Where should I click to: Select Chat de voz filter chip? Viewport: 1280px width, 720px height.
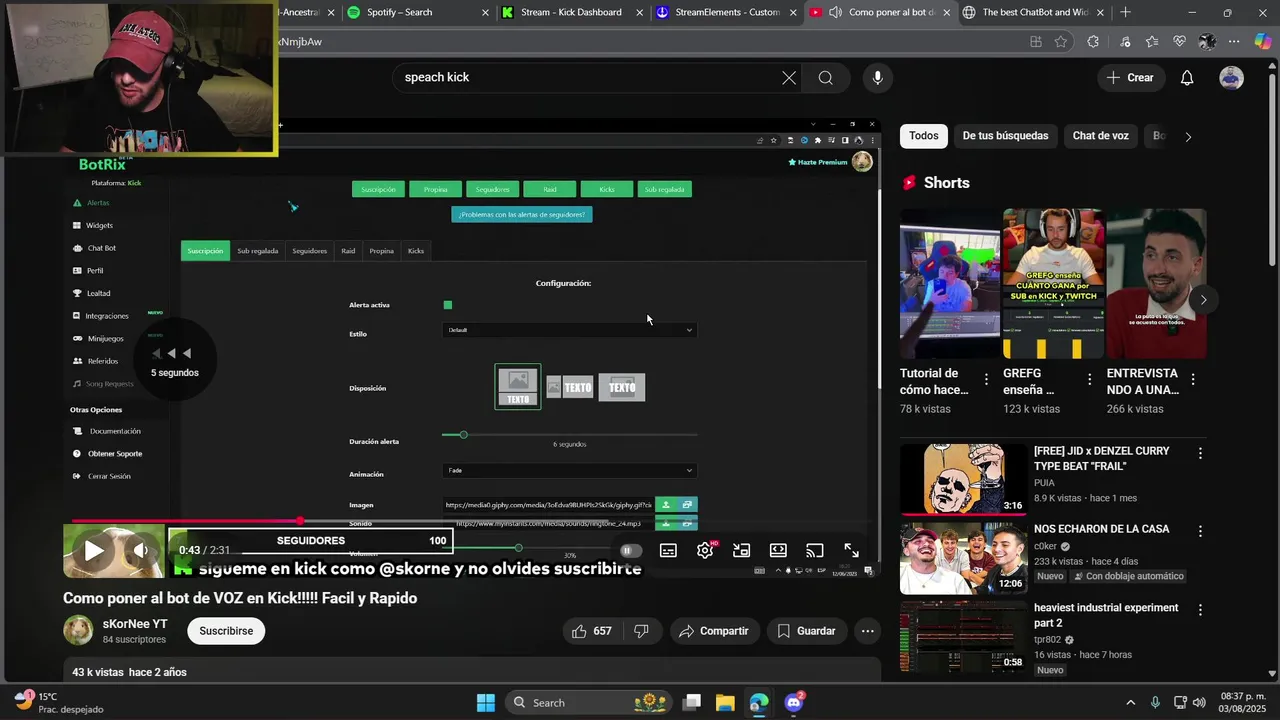tap(1100, 136)
